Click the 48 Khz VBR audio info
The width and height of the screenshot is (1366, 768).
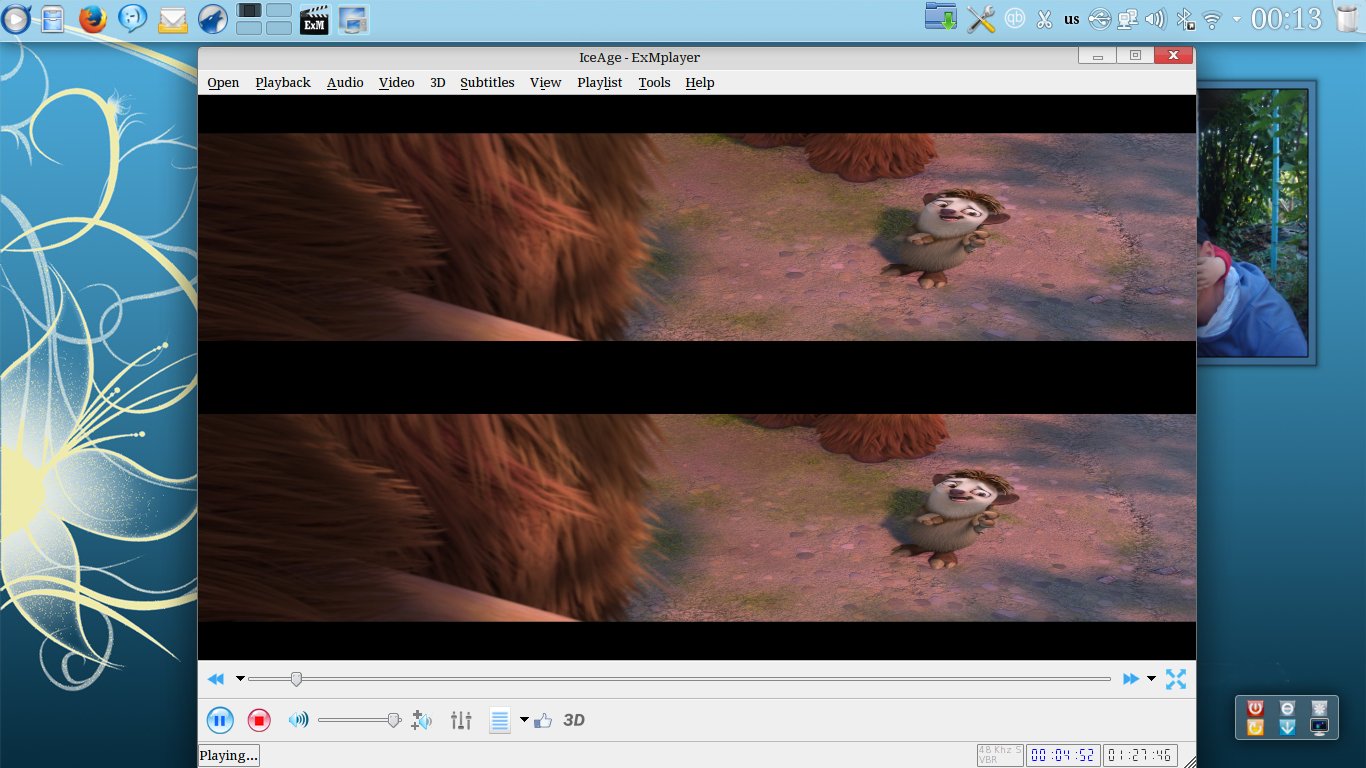tap(1001, 755)
